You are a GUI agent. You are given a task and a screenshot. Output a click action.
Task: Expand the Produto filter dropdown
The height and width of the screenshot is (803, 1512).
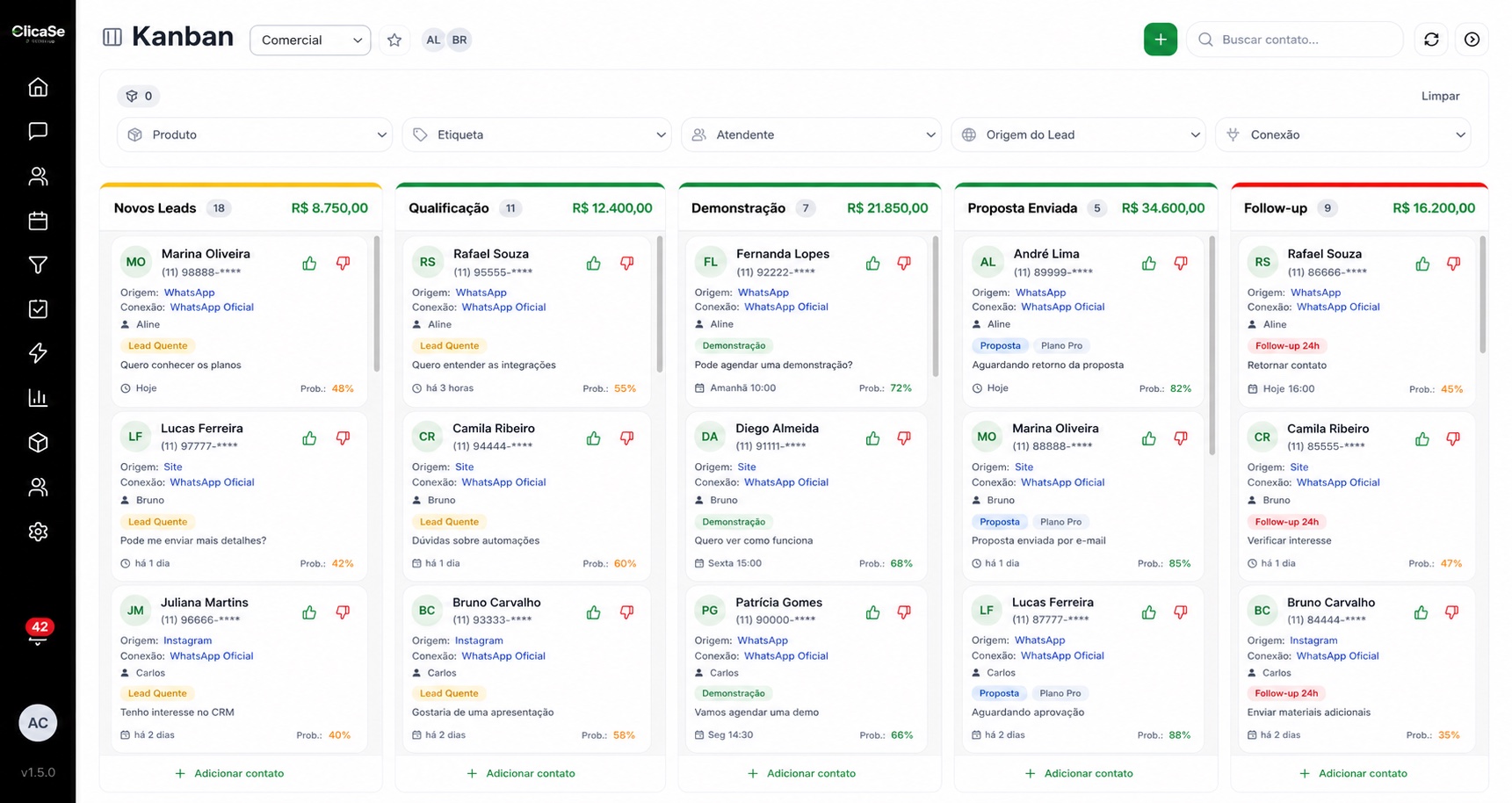pyautogui.click(x=255, y=134)
